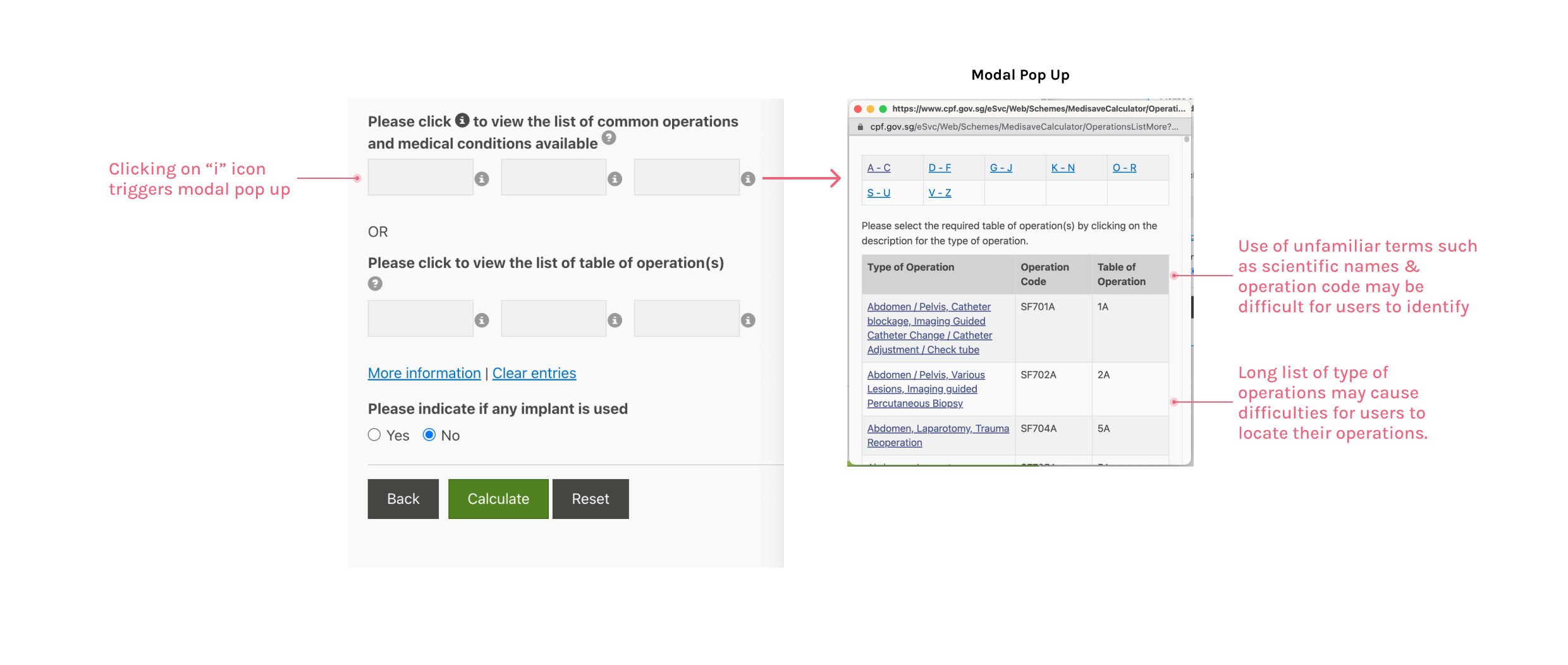This screenshot has width=1568, height=665.
Task: Click second table of operations input field
Action: (554, 319)
